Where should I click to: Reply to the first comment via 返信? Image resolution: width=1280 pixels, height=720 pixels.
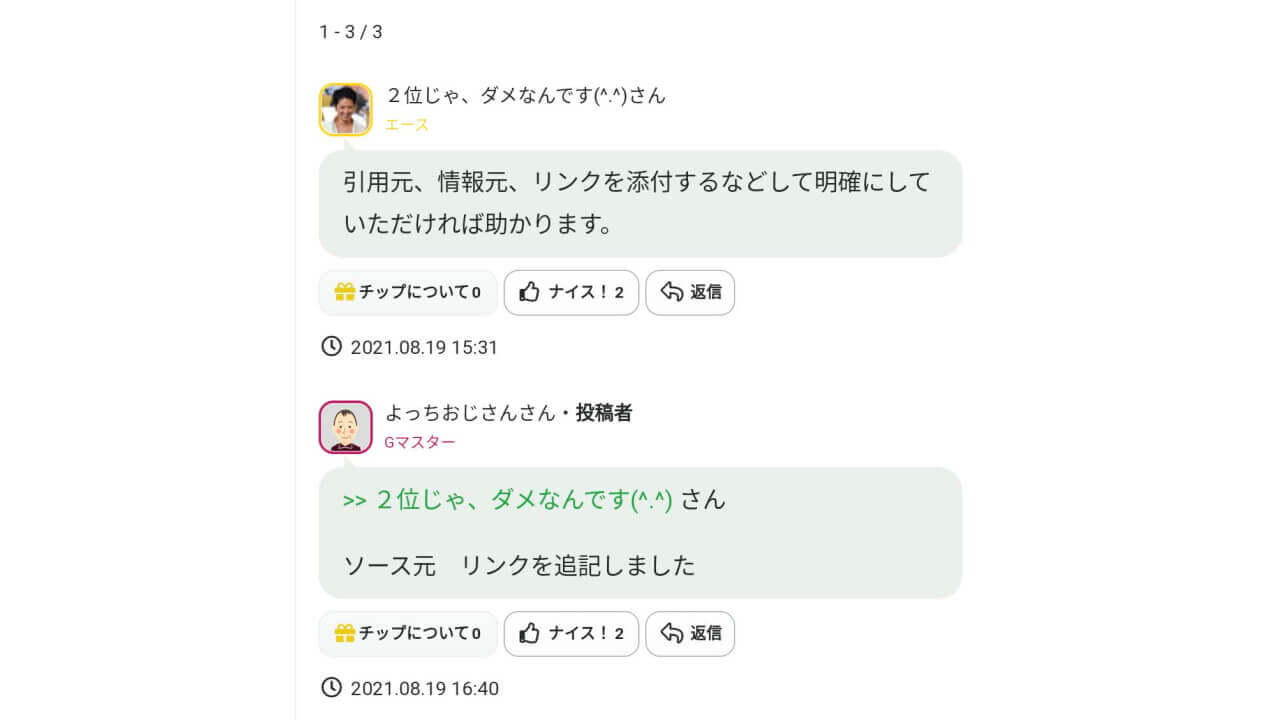point(690,292)
